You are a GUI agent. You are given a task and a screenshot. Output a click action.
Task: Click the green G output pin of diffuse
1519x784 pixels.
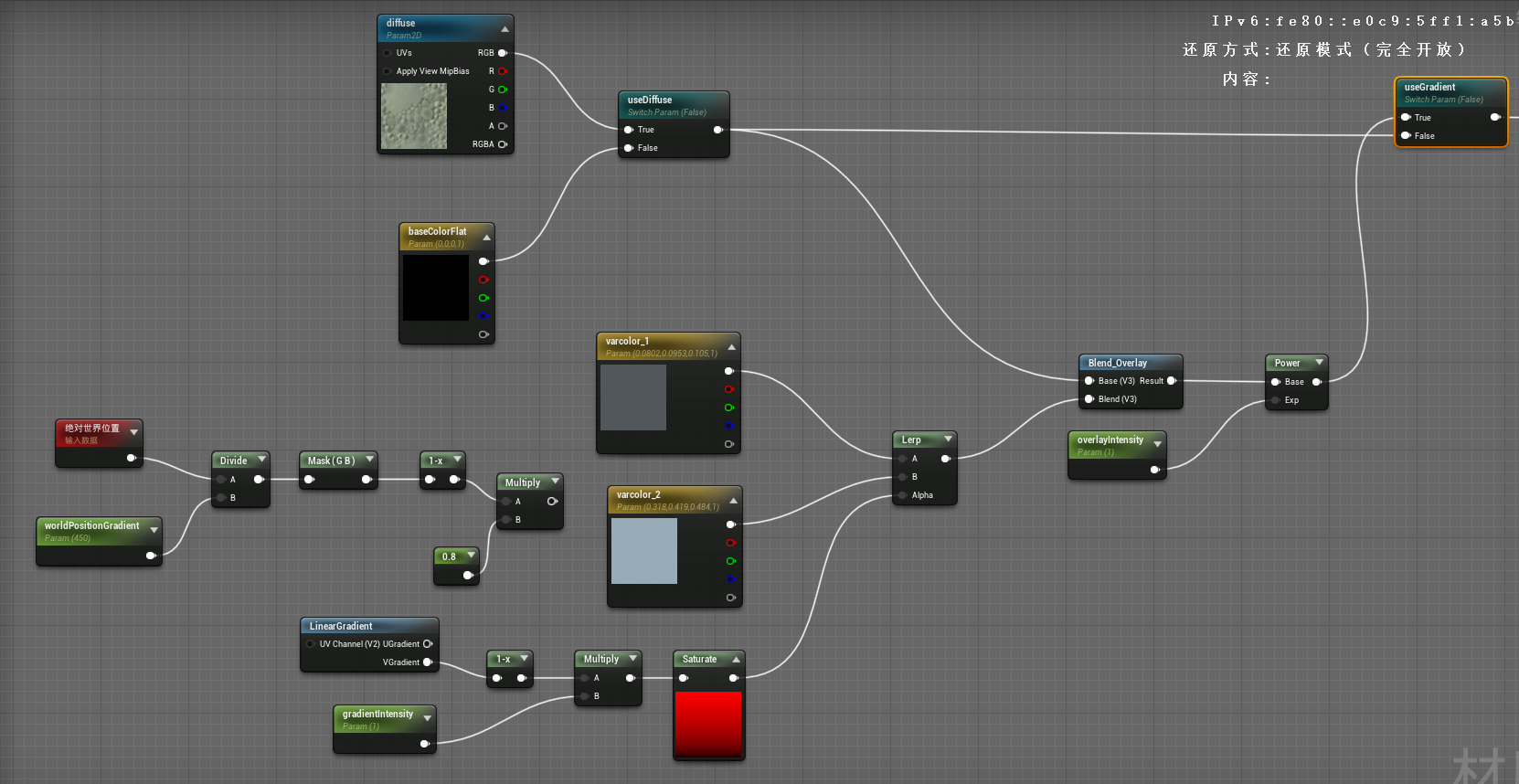[502, 90]
